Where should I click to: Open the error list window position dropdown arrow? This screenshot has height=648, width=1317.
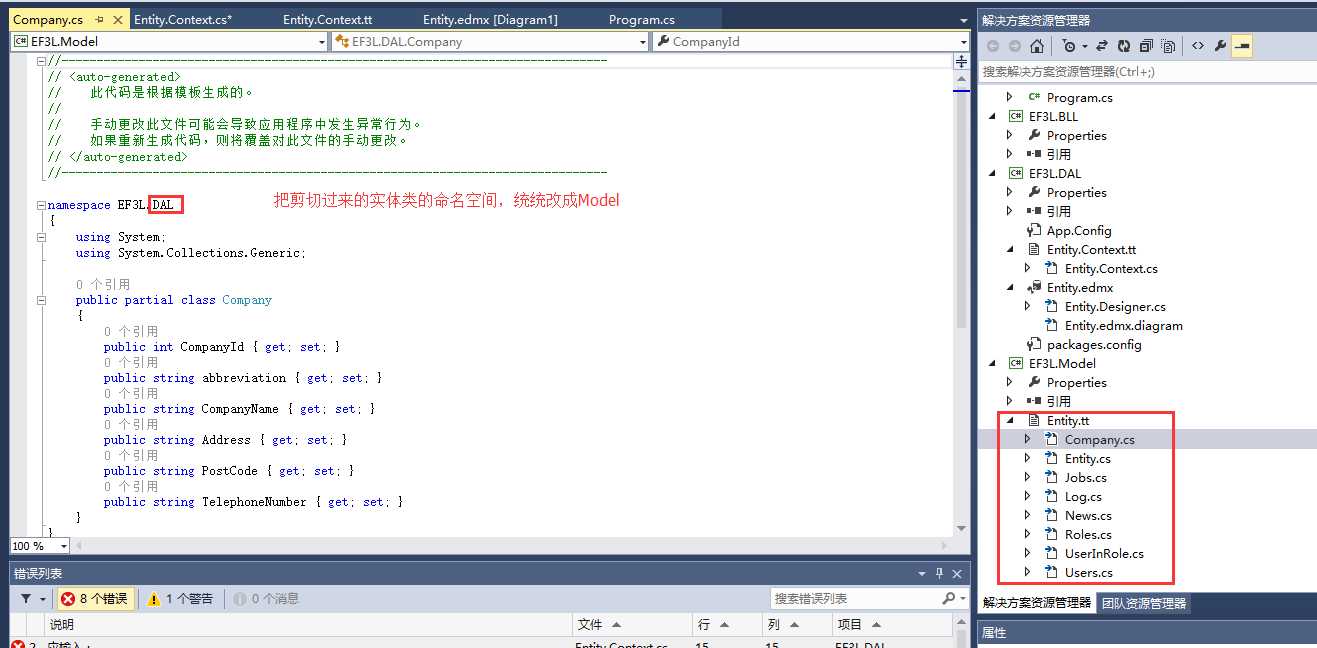[922, 573]
